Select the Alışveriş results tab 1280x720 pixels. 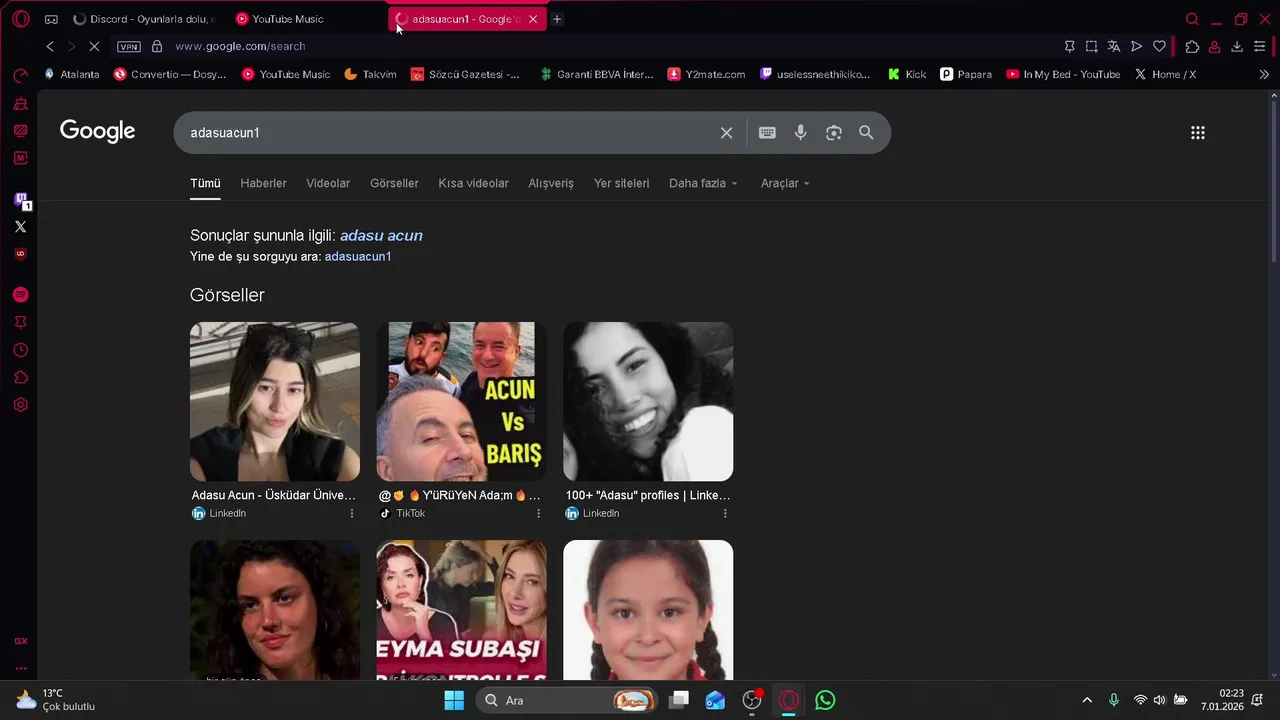[551, 183]
